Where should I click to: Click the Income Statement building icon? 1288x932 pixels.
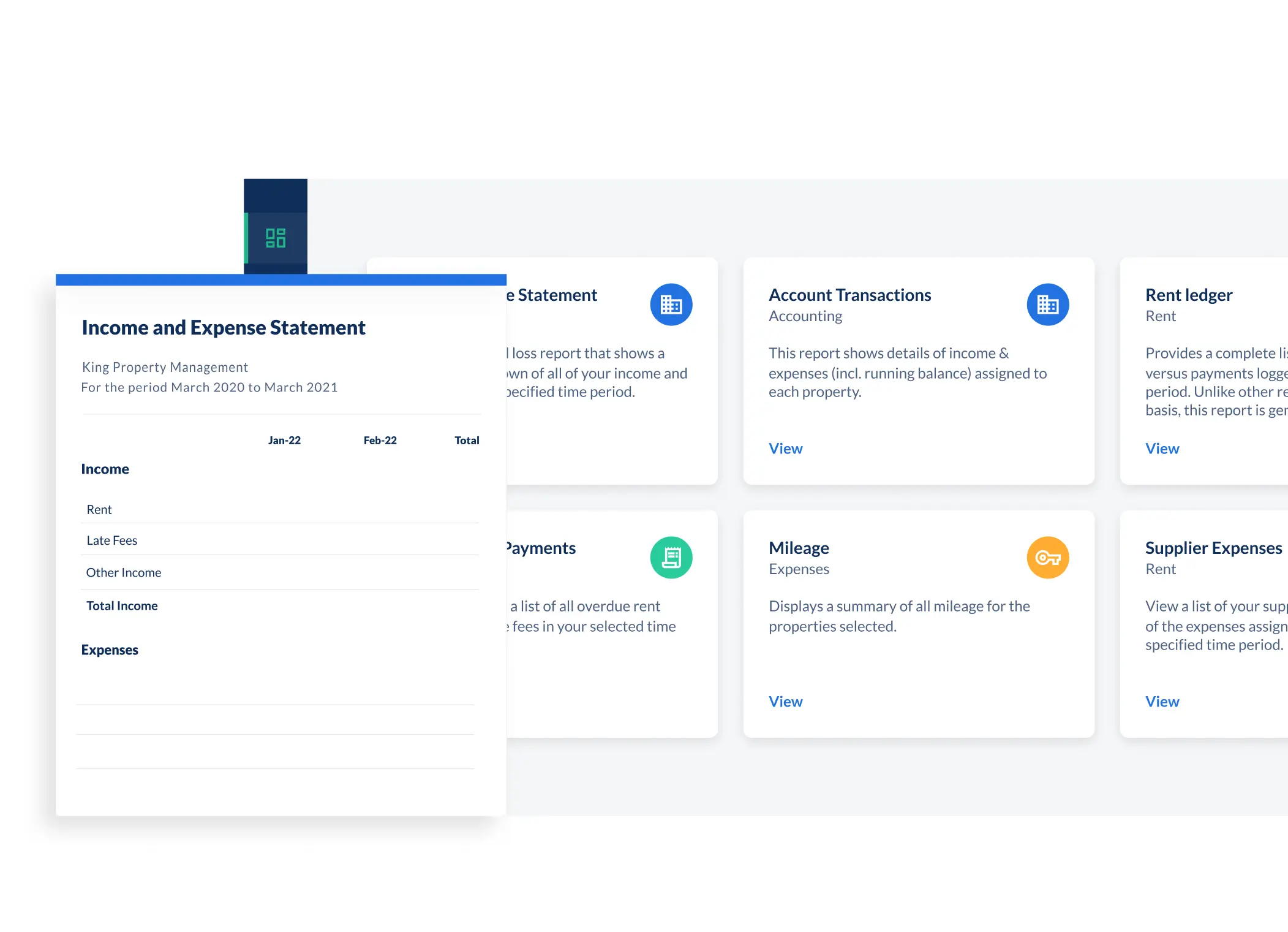[671, 305]
